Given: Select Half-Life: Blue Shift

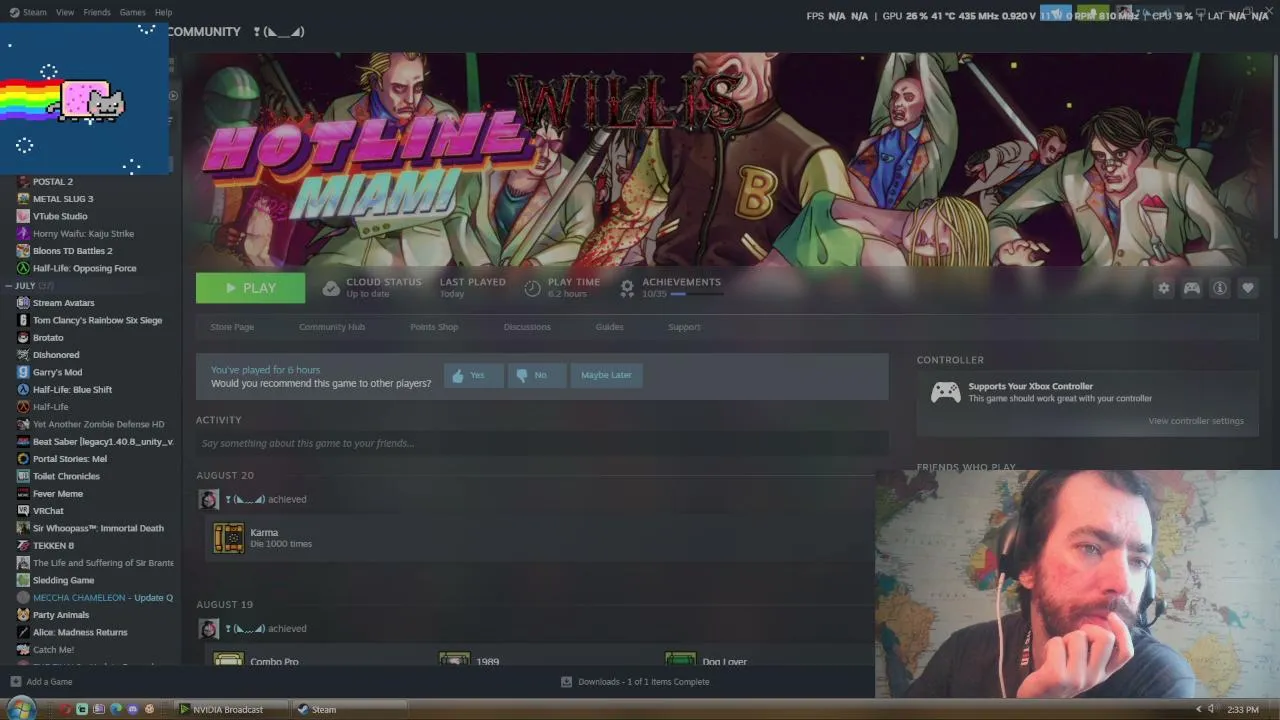Looking at the screenshot, I should pos(72,390).
